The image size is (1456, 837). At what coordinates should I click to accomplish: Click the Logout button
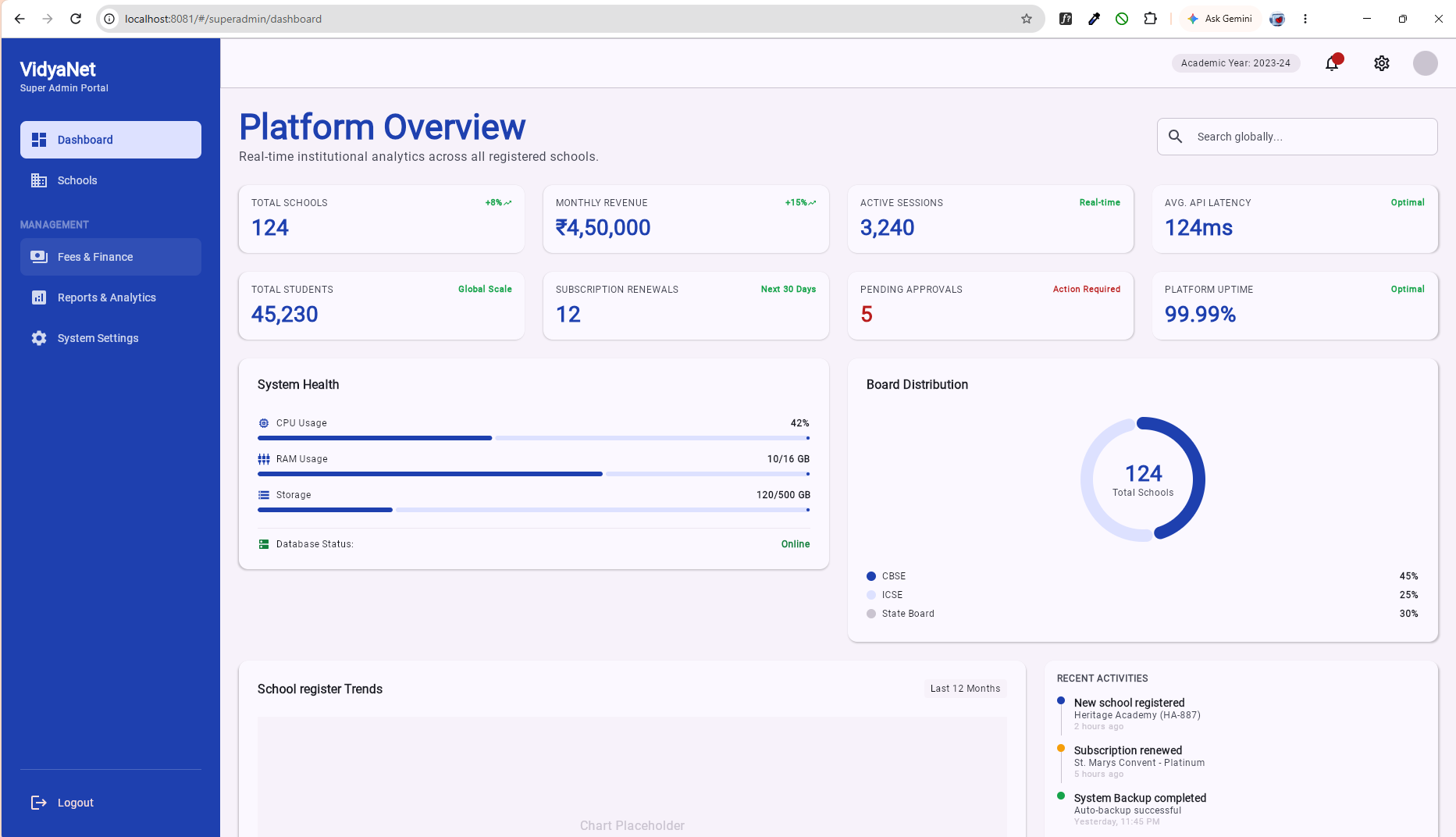pos(111,803)
